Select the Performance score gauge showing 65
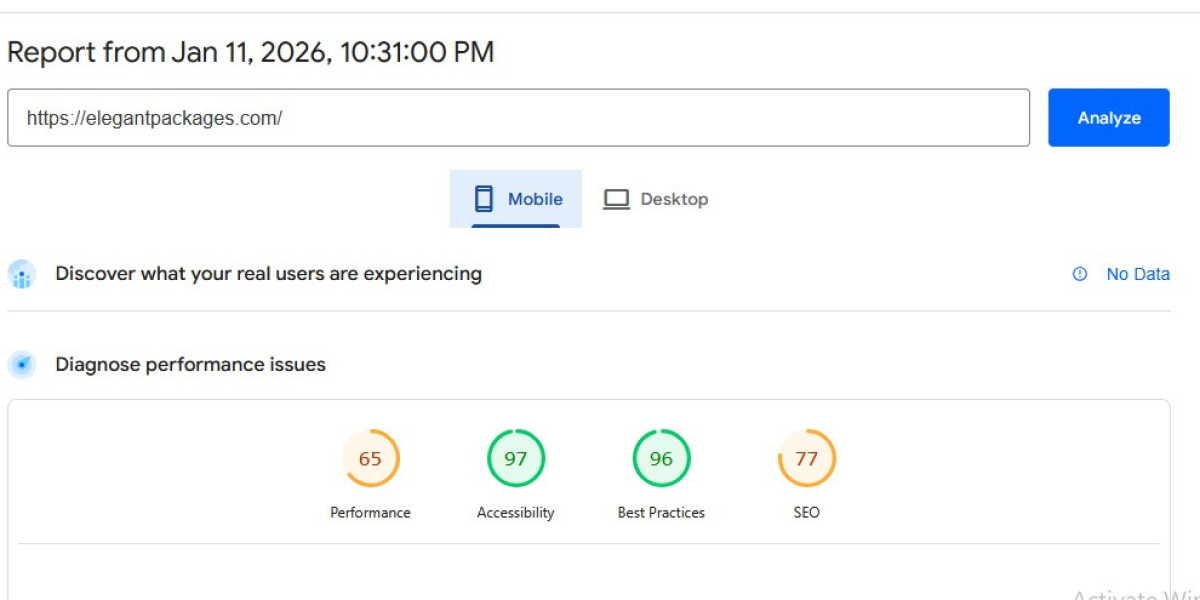 tap(370, 459)
